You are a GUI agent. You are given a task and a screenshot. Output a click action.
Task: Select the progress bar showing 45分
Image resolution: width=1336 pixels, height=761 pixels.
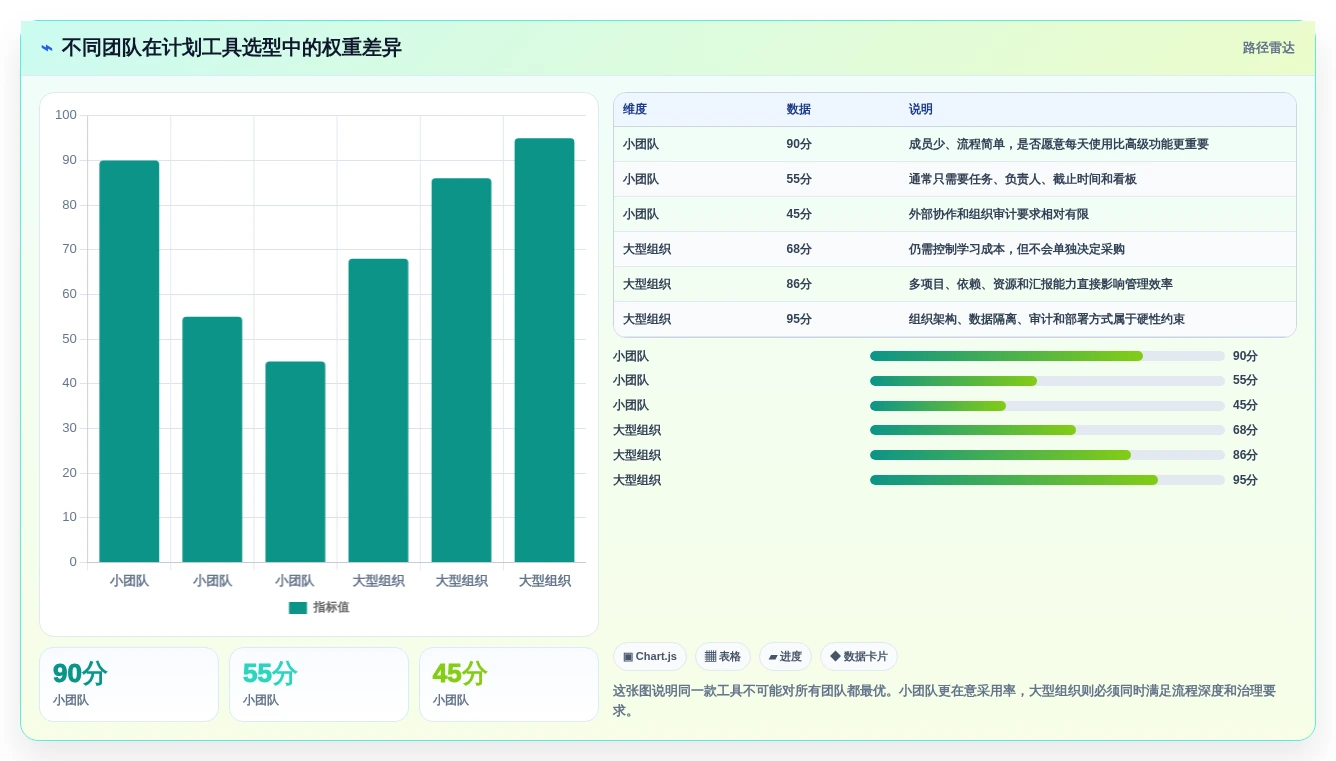click(1047, 406)
